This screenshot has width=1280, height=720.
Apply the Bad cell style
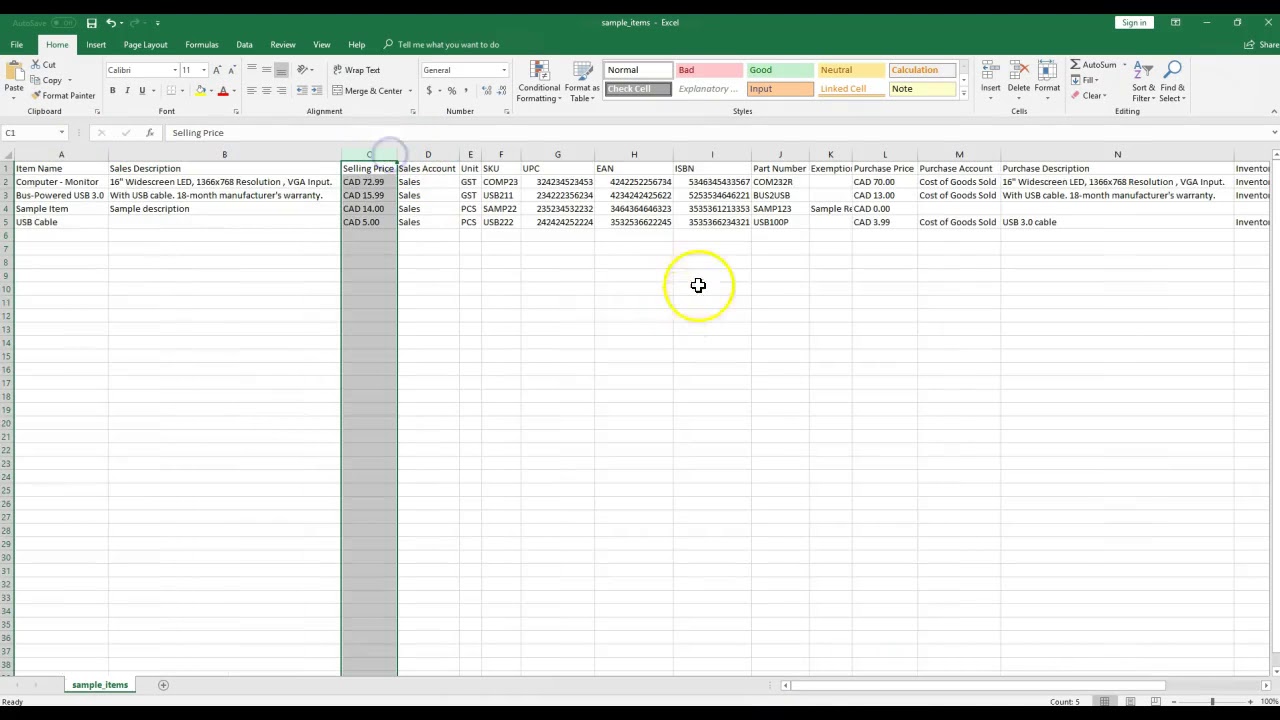[709, 70]
